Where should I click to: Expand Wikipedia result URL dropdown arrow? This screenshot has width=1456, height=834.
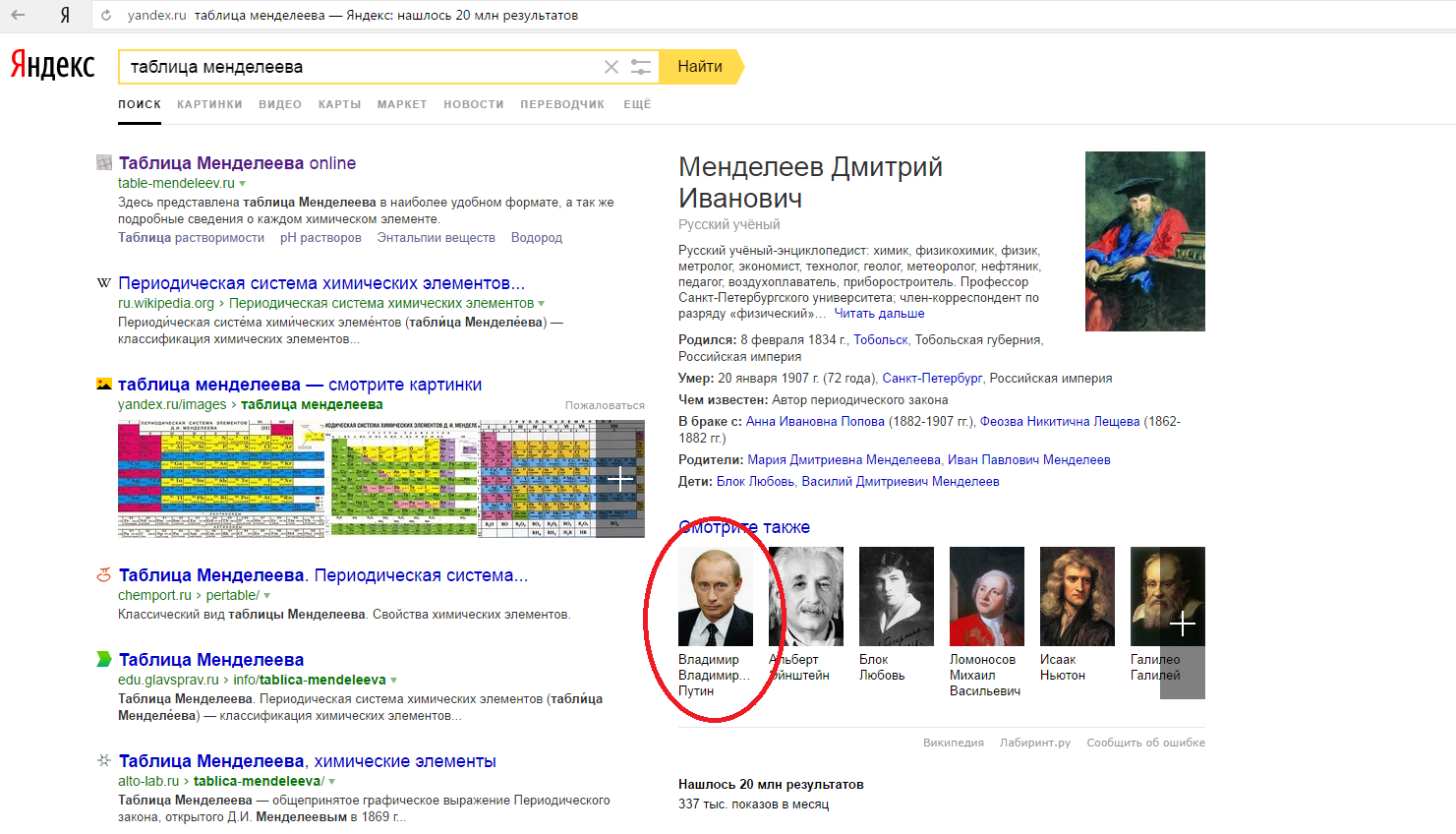(x=541, y=304)
